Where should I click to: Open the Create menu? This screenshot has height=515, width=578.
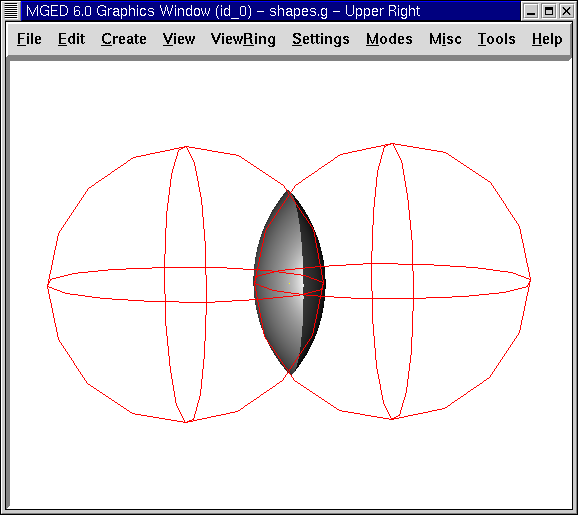click(x=124, y=39)
